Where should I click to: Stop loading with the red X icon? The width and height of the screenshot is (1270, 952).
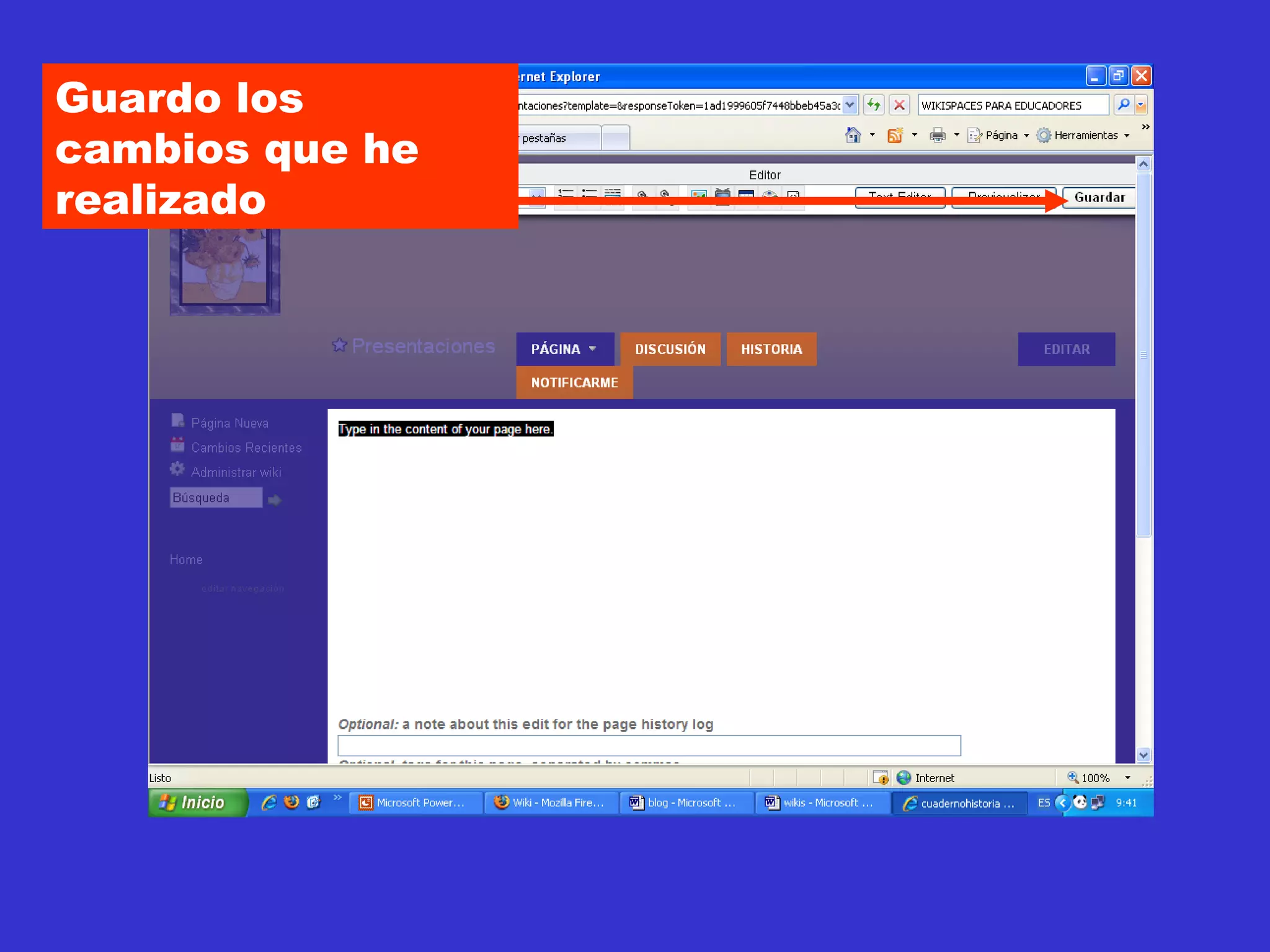[899, 105]
